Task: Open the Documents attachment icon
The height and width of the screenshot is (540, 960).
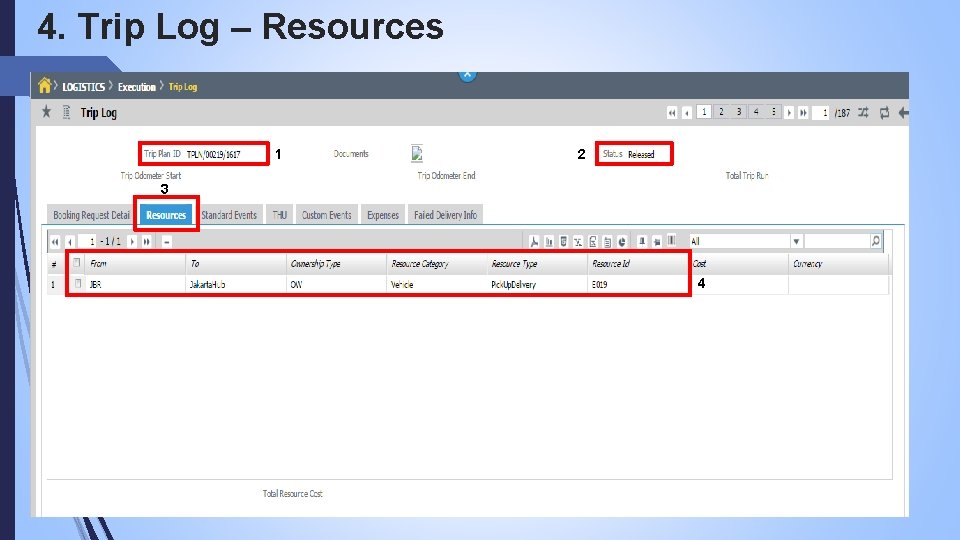Action: point(417,153)
